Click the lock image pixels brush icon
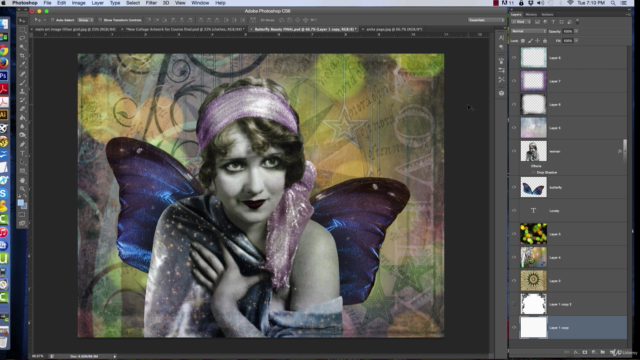640x360 pixels. coord(530,41)
